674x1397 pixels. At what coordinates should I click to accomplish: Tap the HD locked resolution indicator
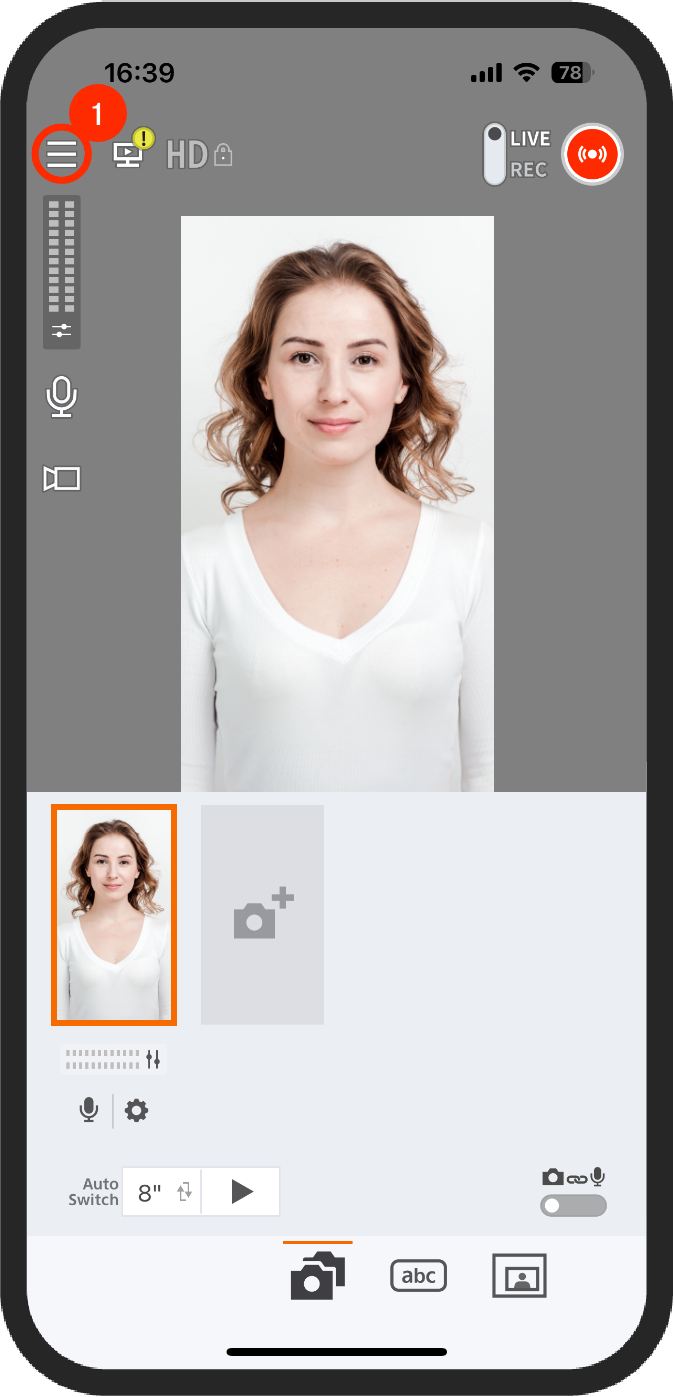(199, 154)
